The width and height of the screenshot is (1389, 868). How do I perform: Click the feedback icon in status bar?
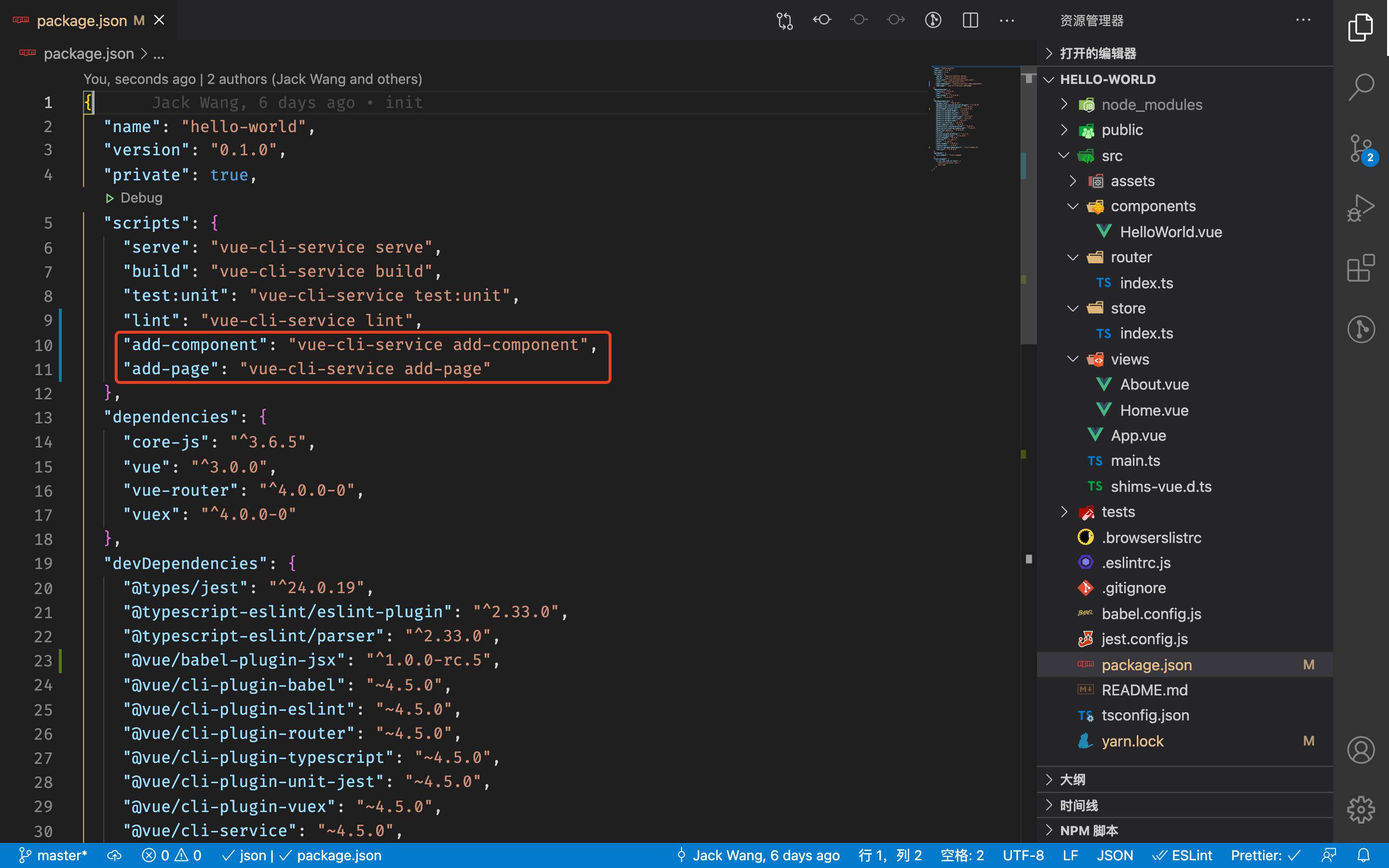pyautogui.click(x=1329, y=855)
